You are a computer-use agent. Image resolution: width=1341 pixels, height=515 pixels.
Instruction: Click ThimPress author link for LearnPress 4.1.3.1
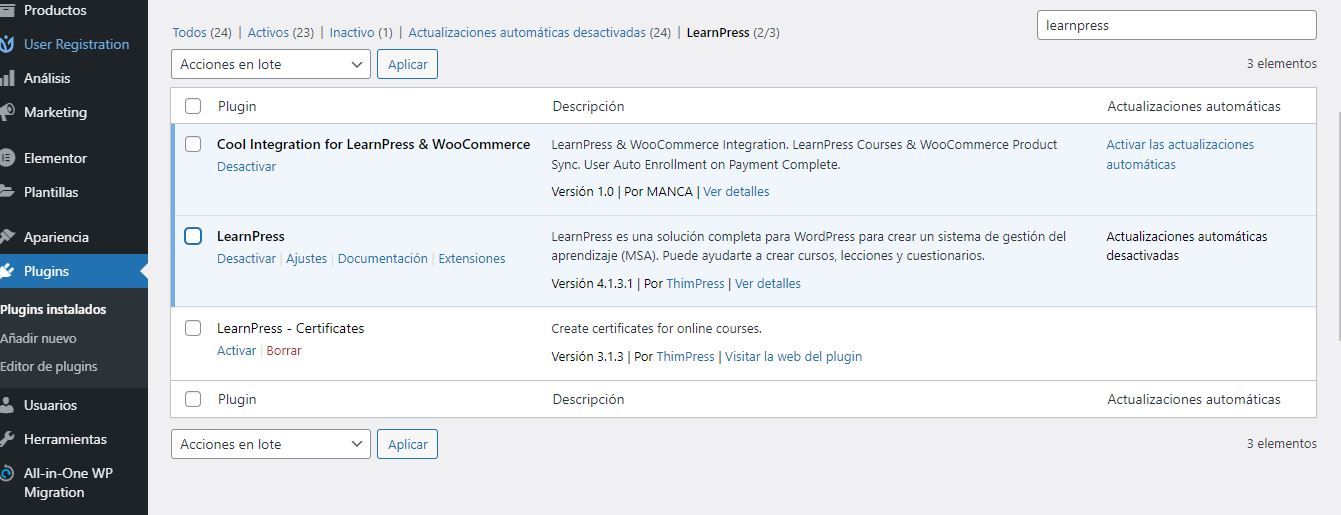[695, 283]
